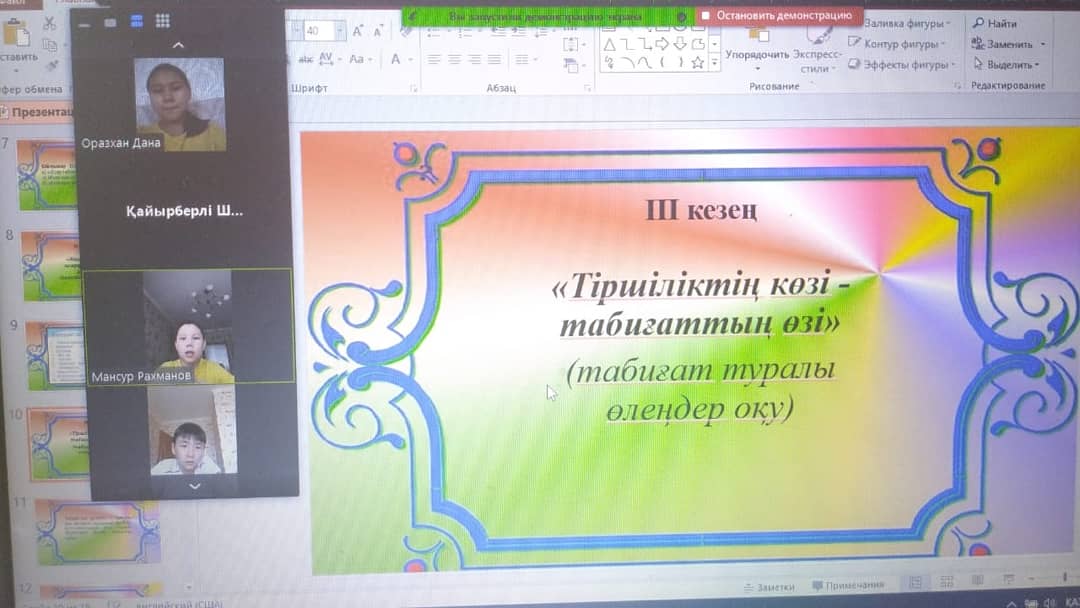
Task: Click the Cut scissors icon
Action: (50, 22)
